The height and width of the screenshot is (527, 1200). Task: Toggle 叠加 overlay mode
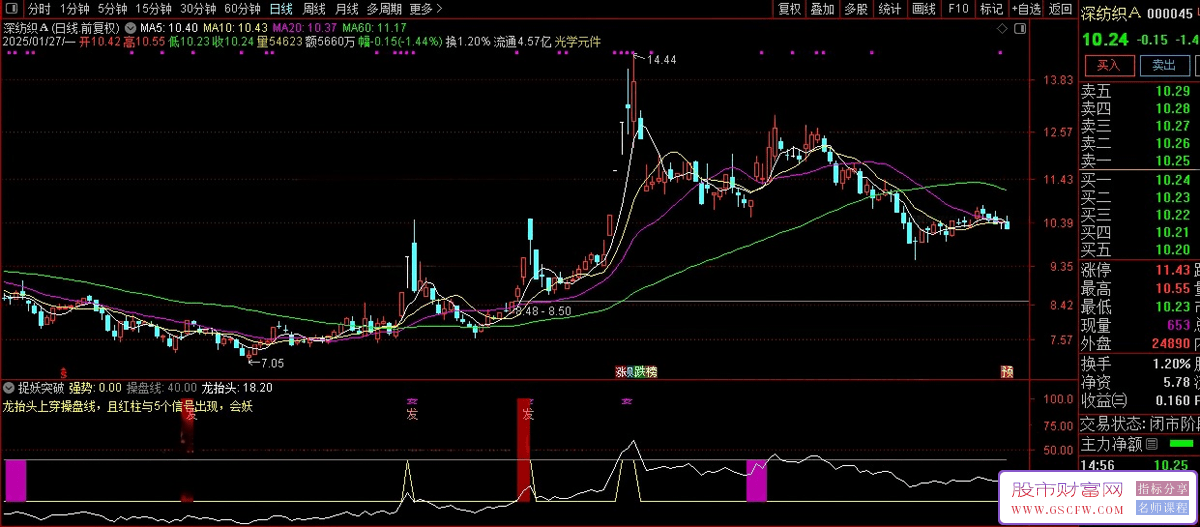822,9
